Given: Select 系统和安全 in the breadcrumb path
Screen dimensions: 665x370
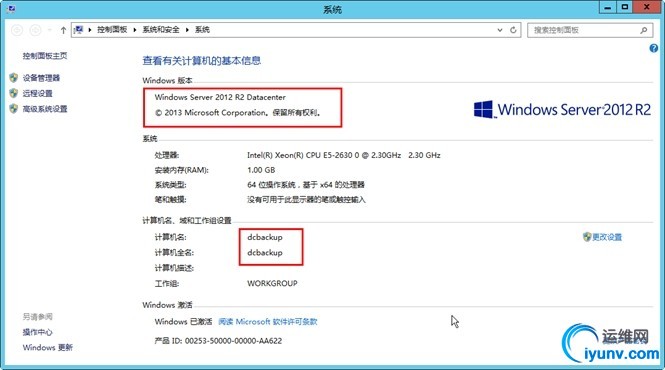Looking at the screenshot, I should pyautogui.click(x=161, y=30).
